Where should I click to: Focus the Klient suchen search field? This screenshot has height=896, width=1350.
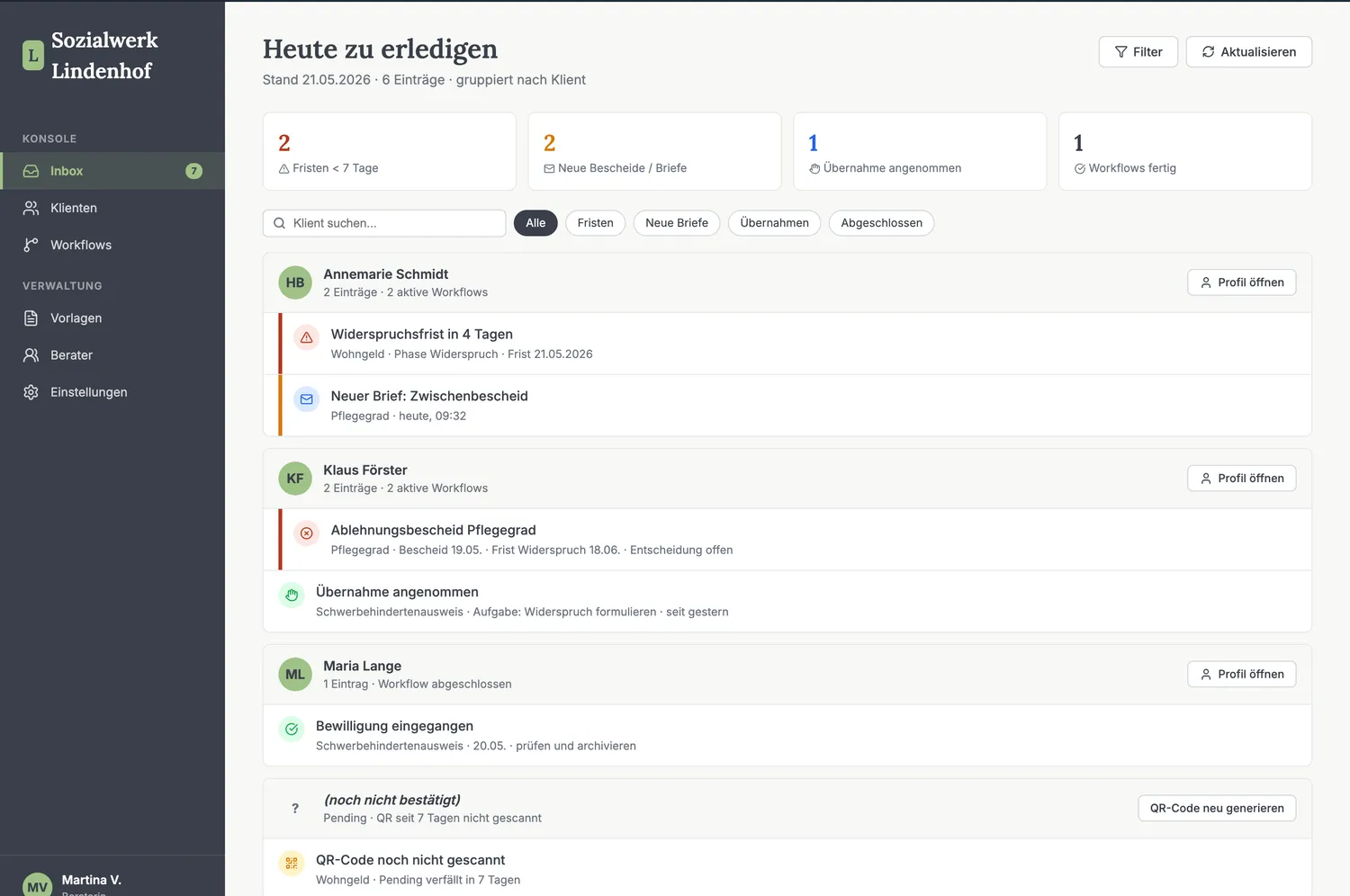tap(384, 223)
